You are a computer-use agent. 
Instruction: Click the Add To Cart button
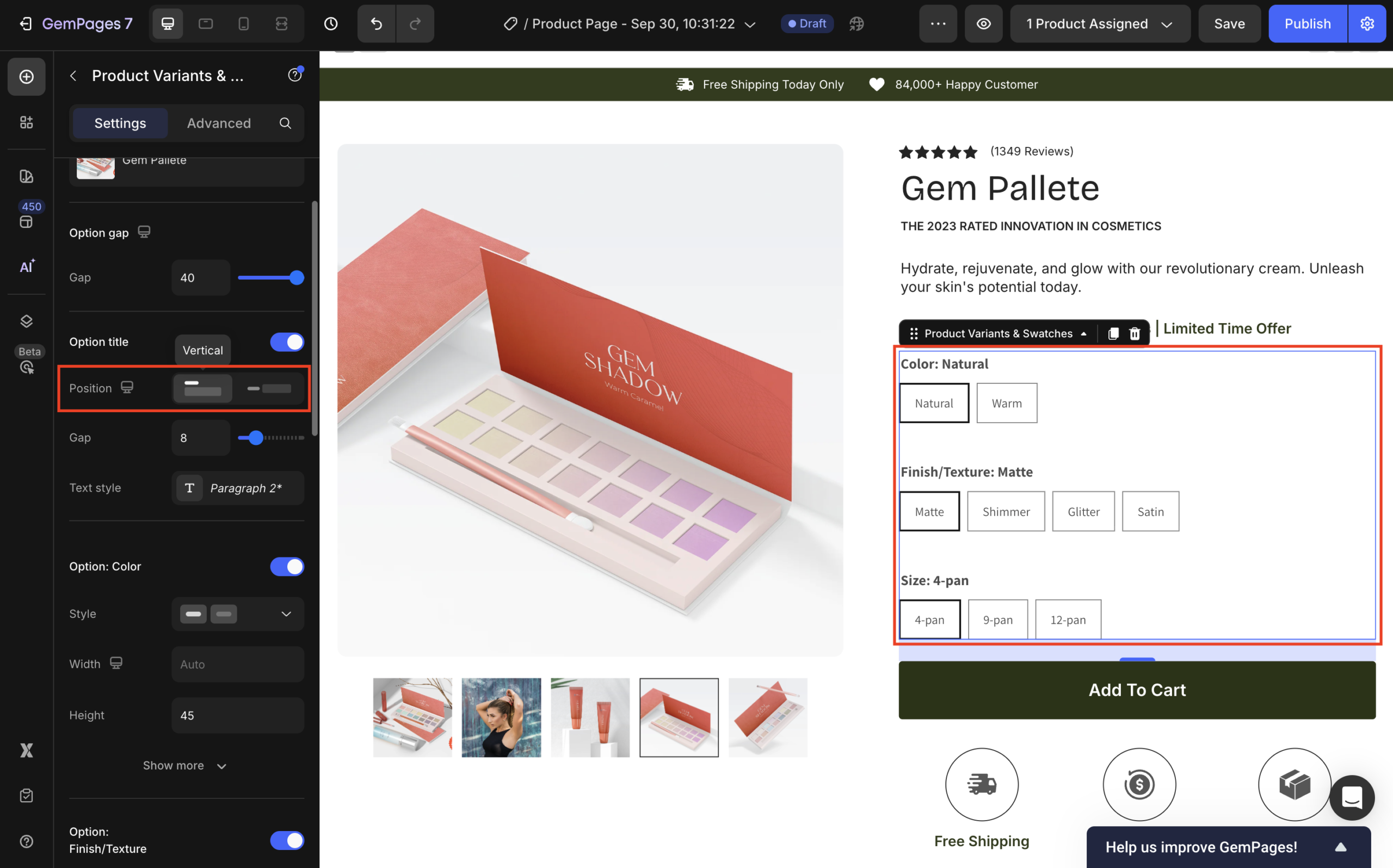pos(1136,690)
